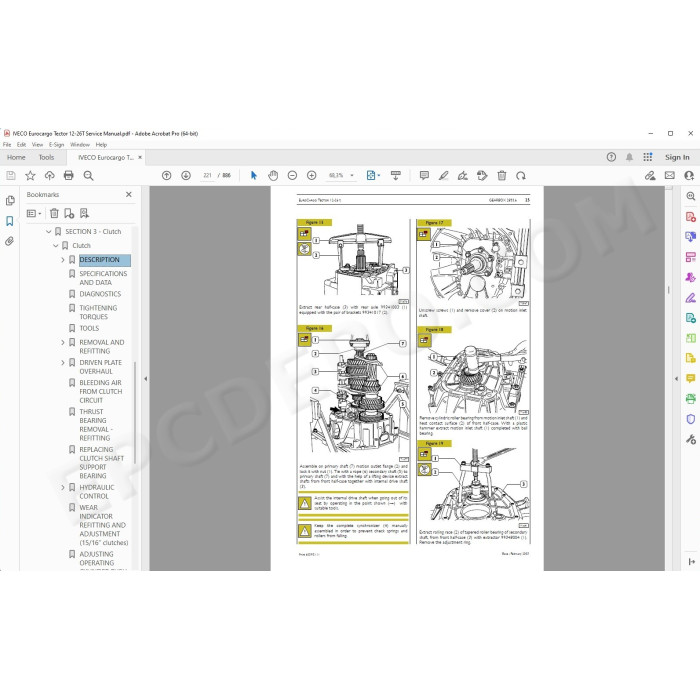Screen dimensions: 700x700
Task: Expand HYDRAULIC CONTROL bookmark
Action: click(63, 488)
